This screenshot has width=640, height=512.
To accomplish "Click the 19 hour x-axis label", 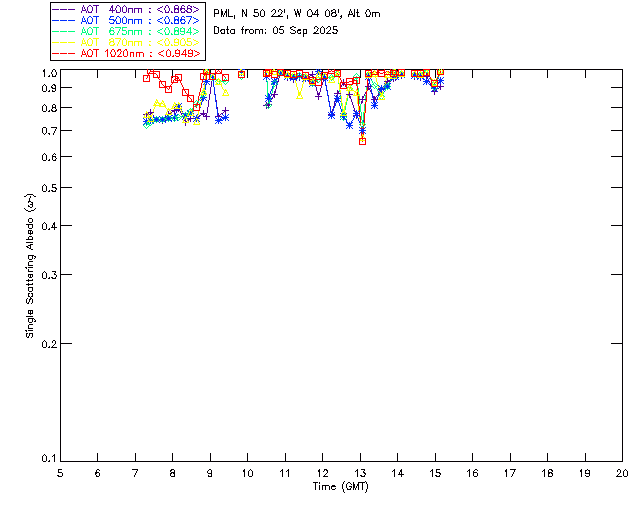I will [x=585, y=473].
